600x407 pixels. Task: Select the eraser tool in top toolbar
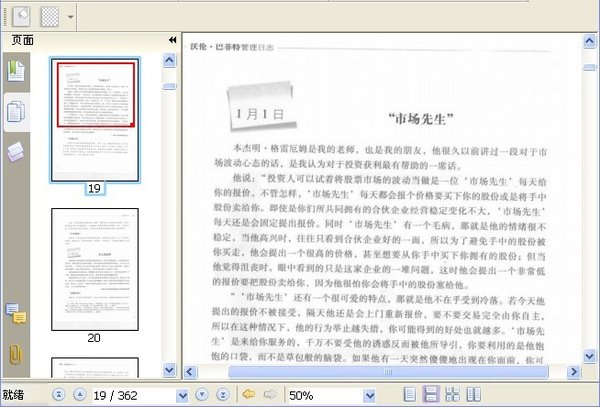pos(21,17)
